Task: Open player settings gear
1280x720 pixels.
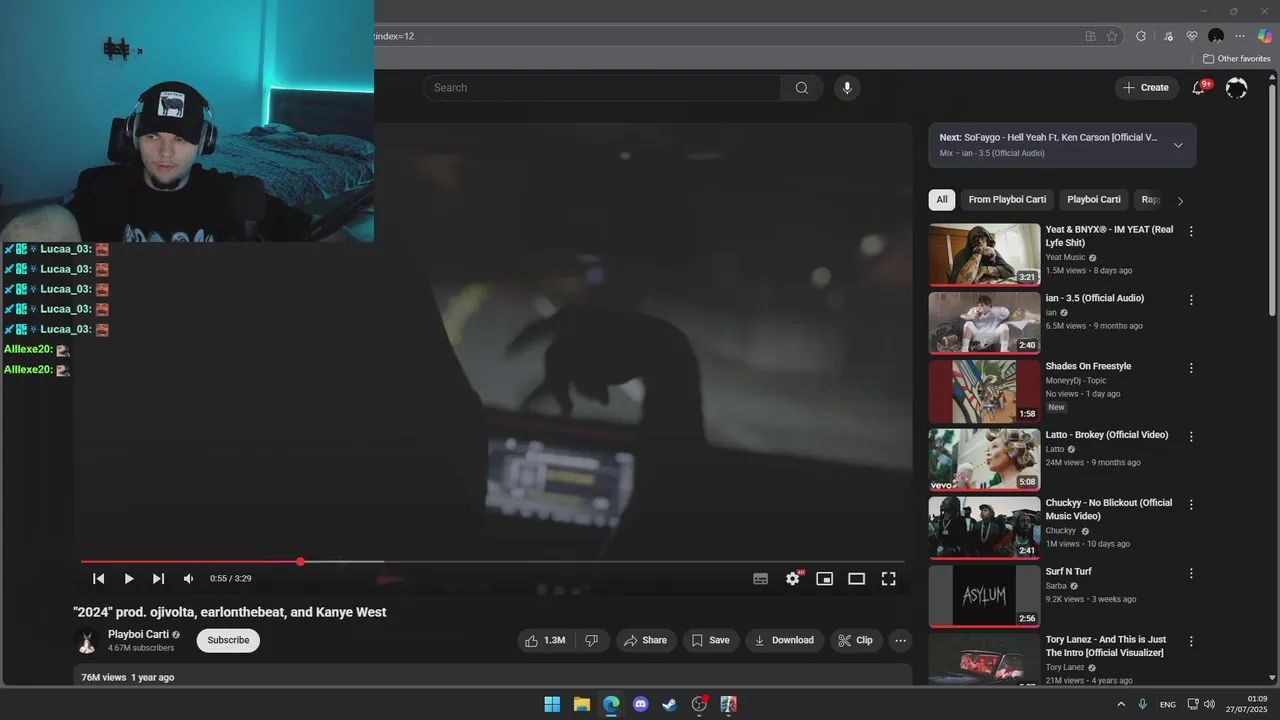Action: tap(793, 579)
